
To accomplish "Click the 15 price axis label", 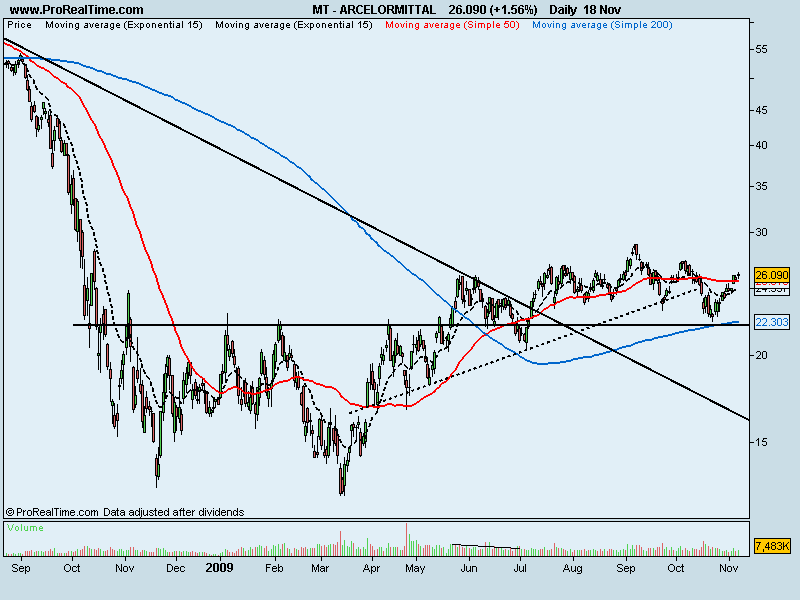I will tap(761, 442).
